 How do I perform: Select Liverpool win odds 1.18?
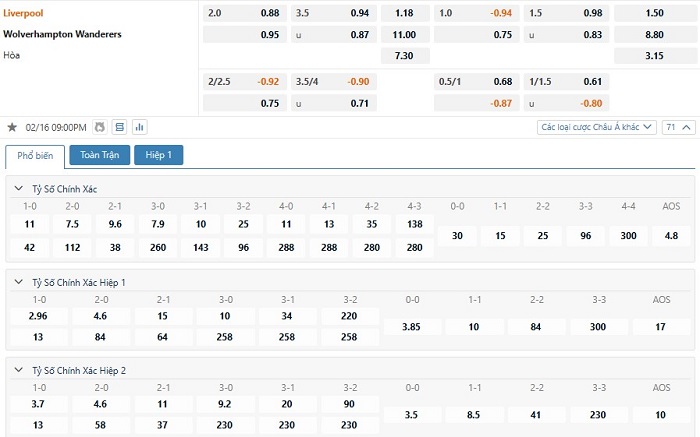click(405, 13)
